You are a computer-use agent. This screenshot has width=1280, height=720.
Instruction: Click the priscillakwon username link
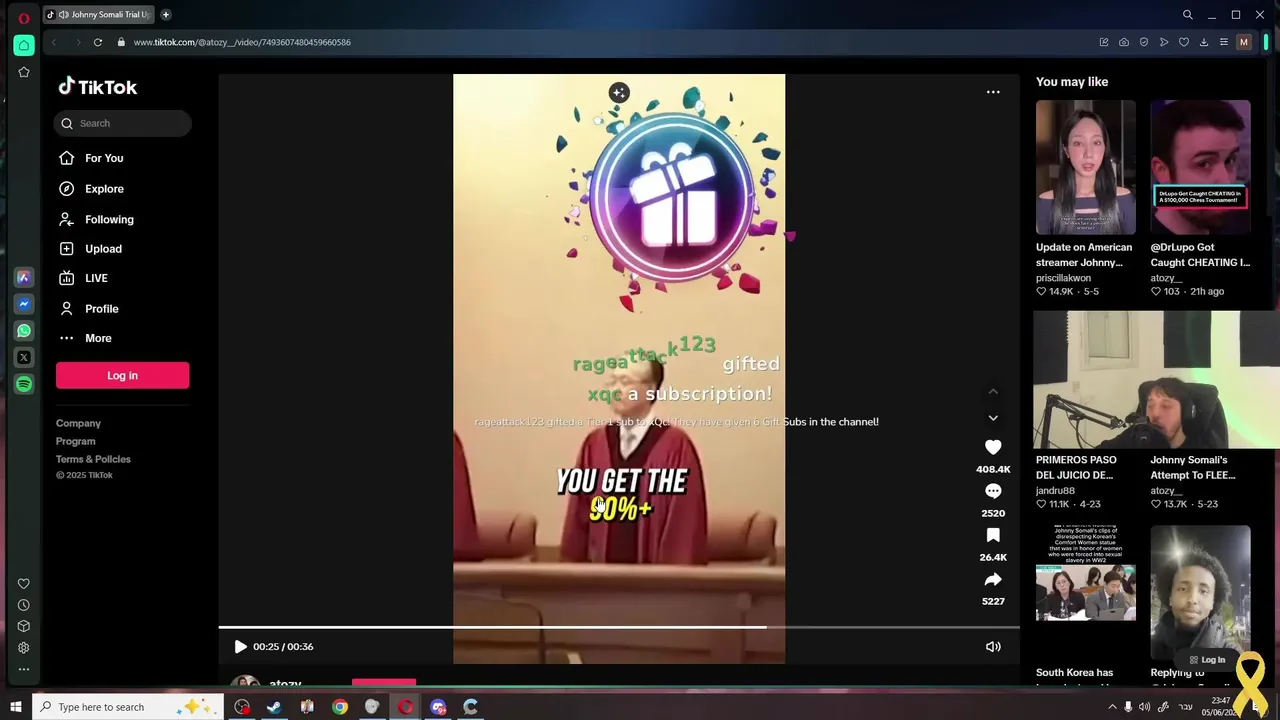[x=1063, y=278]
